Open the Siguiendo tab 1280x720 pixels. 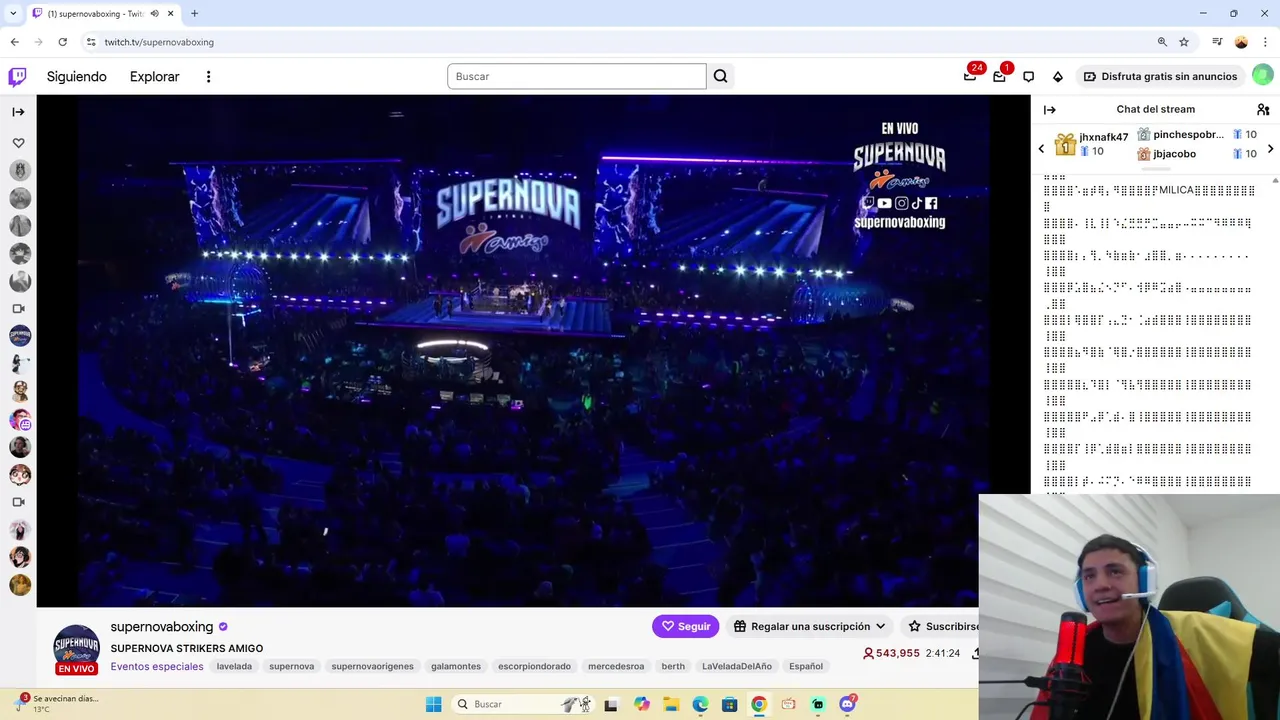[76, 77]
